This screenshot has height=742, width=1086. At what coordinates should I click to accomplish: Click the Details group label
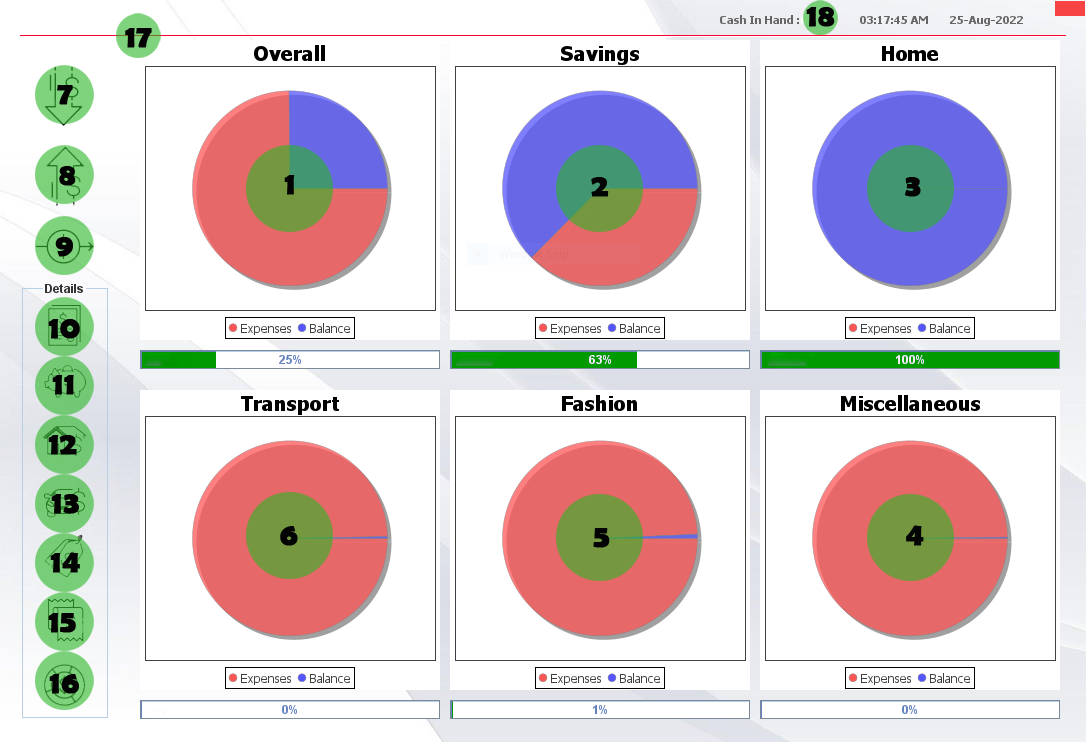pyautogui.click(x=64, y=289)
